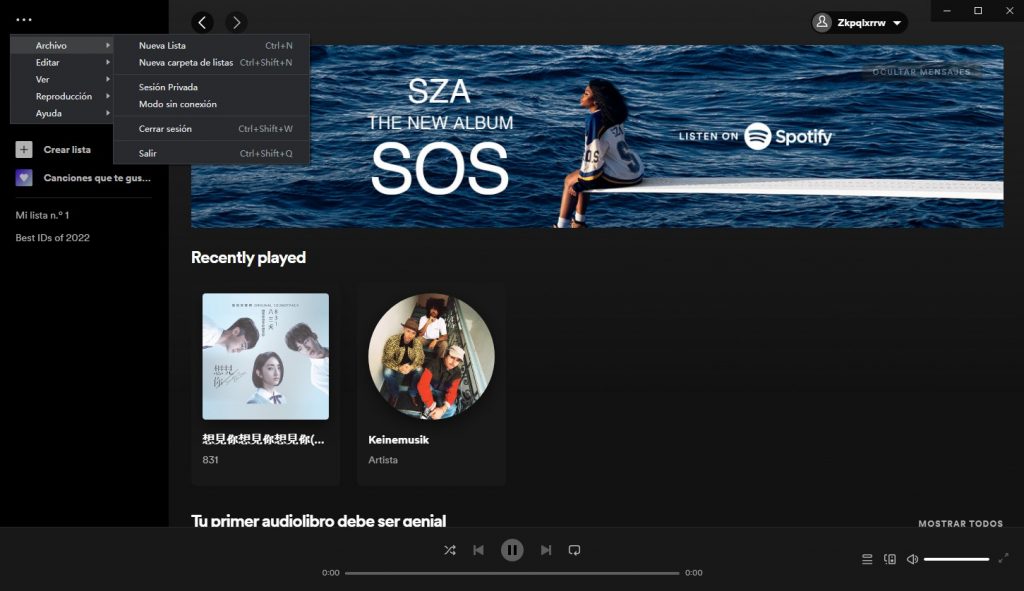
Task: Enable shuffle playback
Action: [x=449, y=549]
